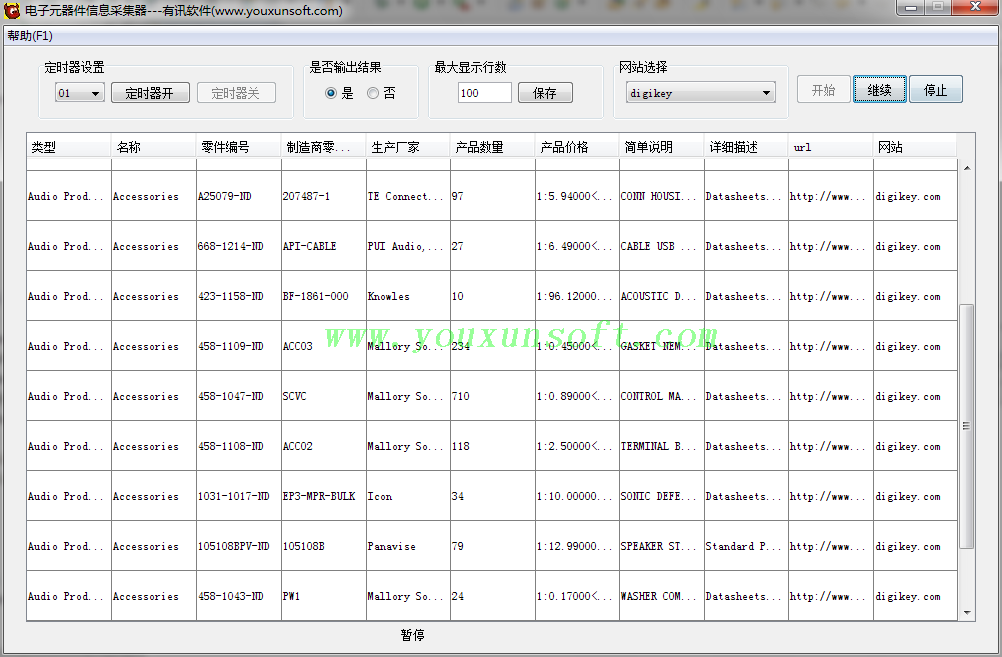Select the Knowles manufacturer cell

point(408,296)
